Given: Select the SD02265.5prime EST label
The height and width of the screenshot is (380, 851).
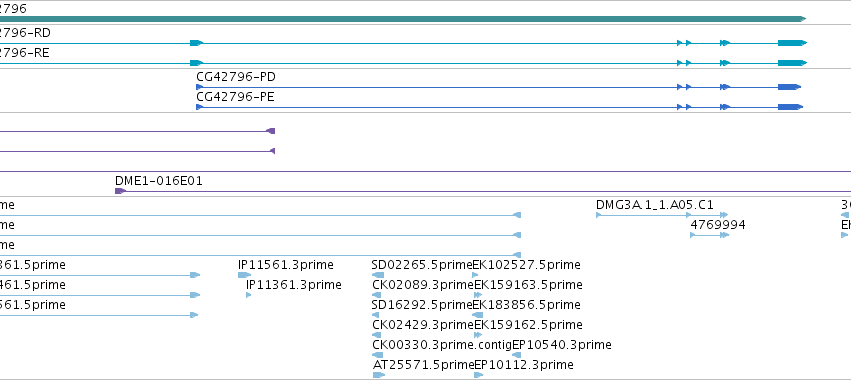Looking at the screenshot, I should click(x=422, y=265).
